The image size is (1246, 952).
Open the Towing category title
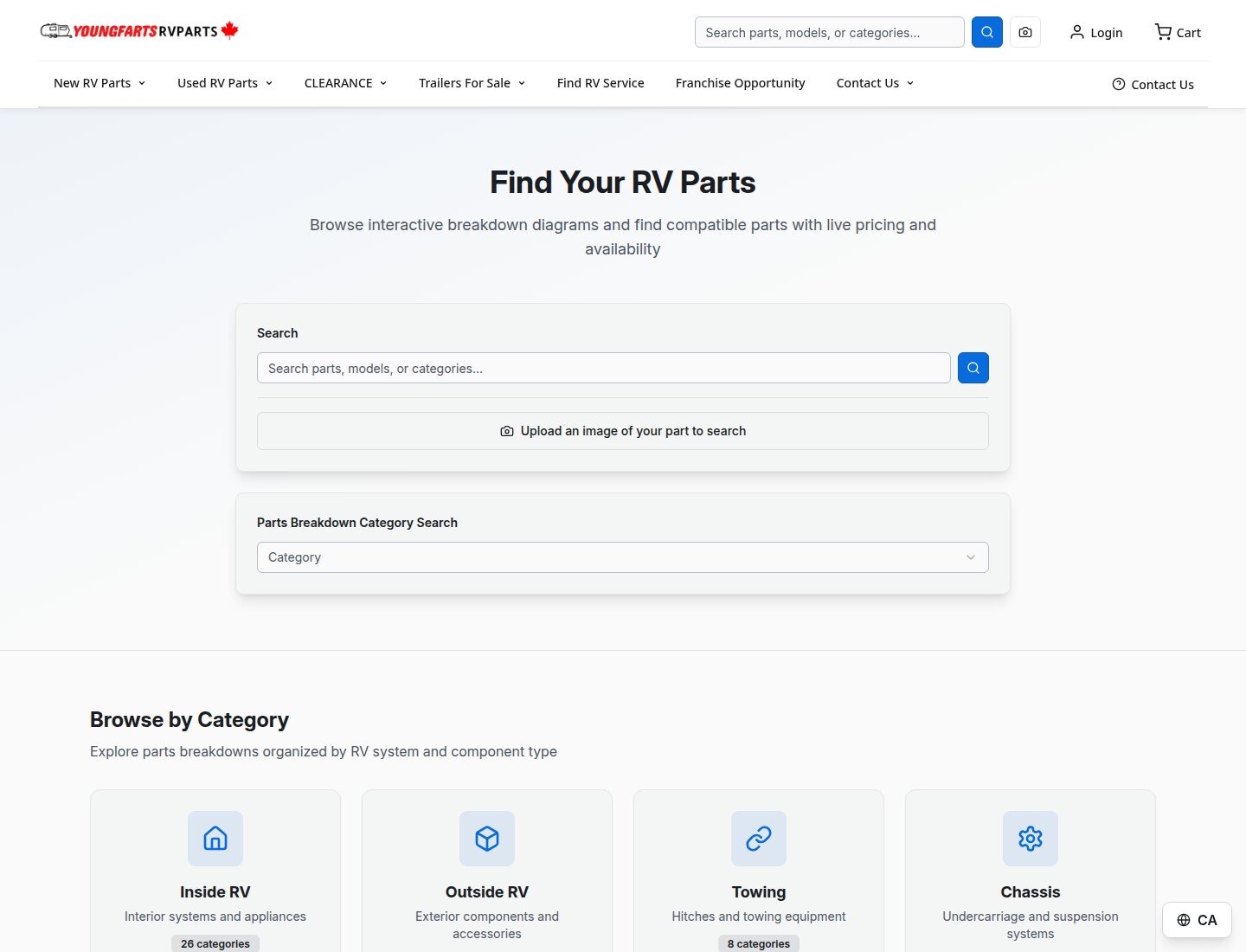point(759,892)
